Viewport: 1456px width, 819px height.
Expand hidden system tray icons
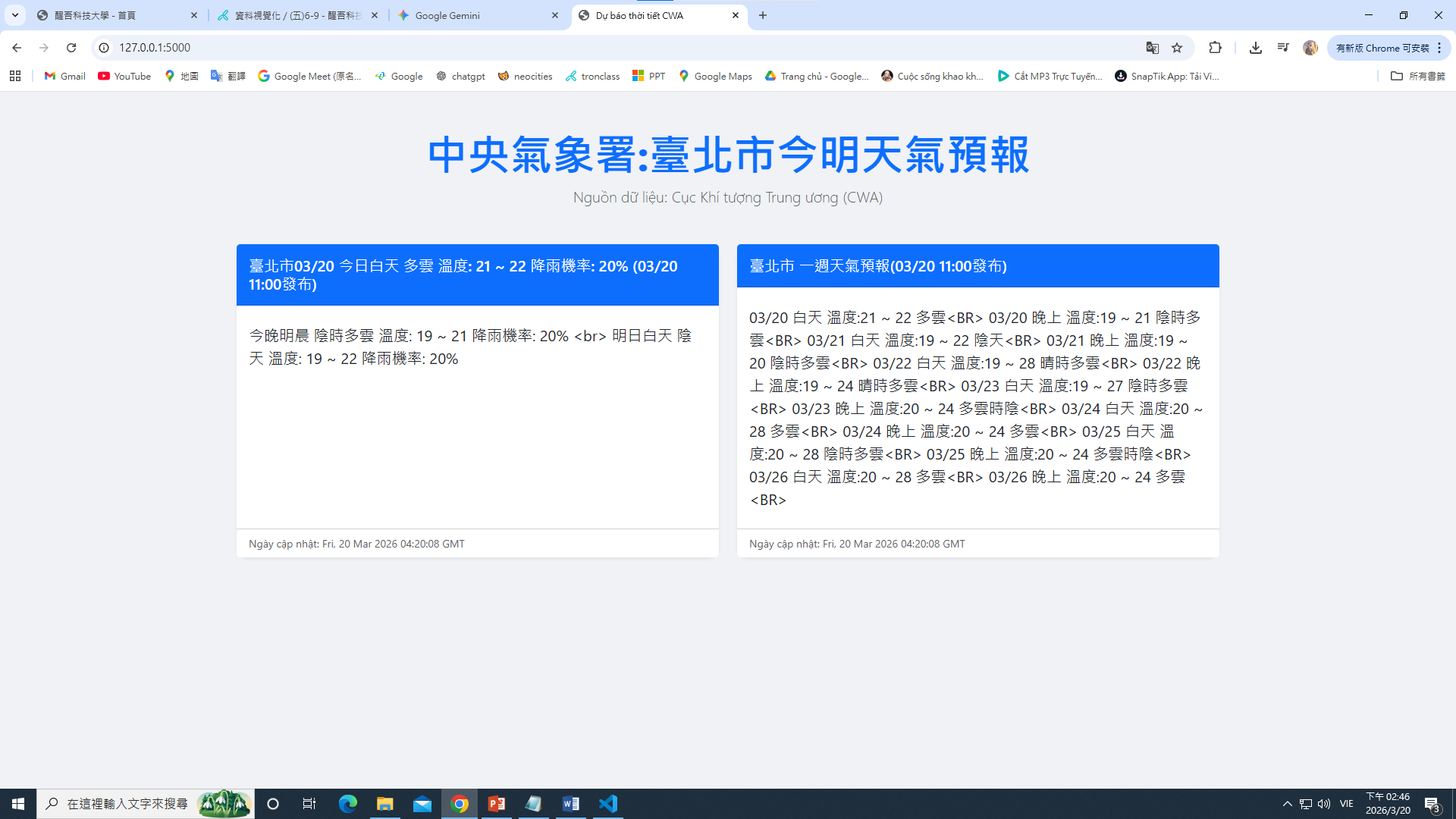[x=1287, y=804]
